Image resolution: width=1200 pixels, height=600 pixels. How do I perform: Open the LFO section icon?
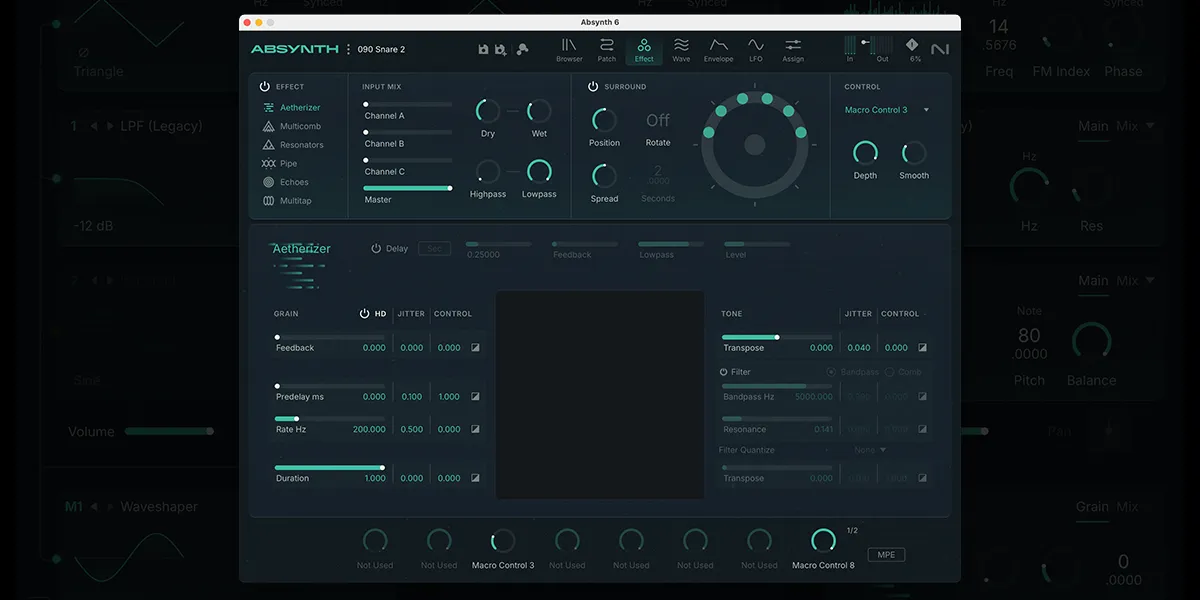[755, 48]
